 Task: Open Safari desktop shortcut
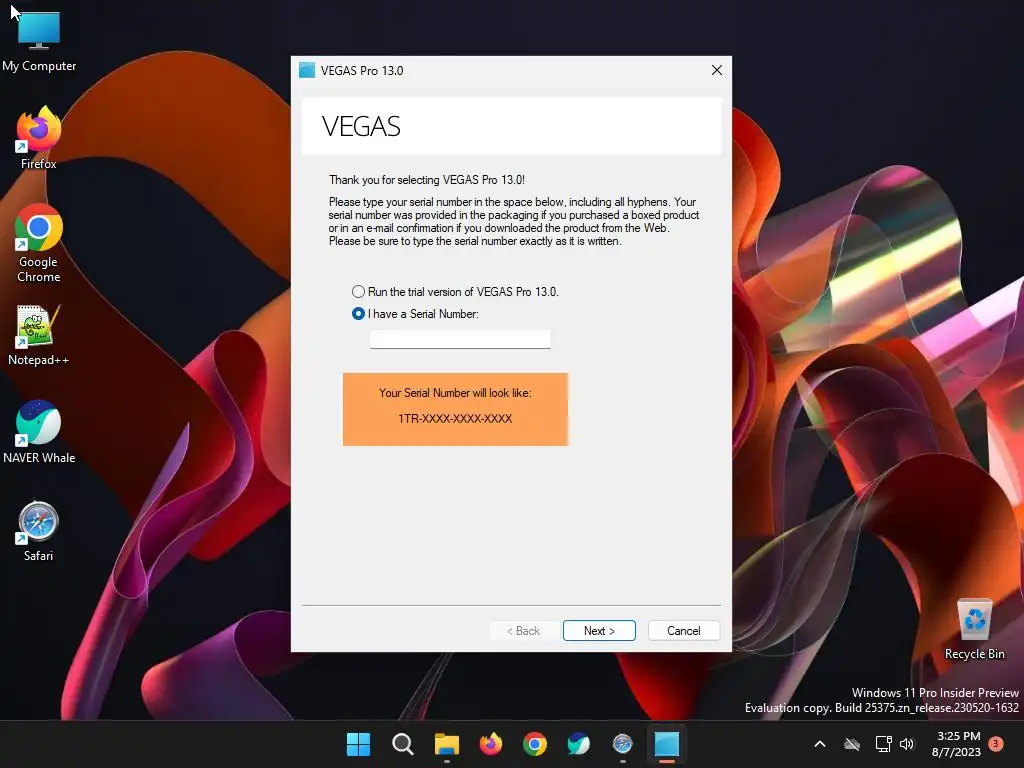click(39, 531)
